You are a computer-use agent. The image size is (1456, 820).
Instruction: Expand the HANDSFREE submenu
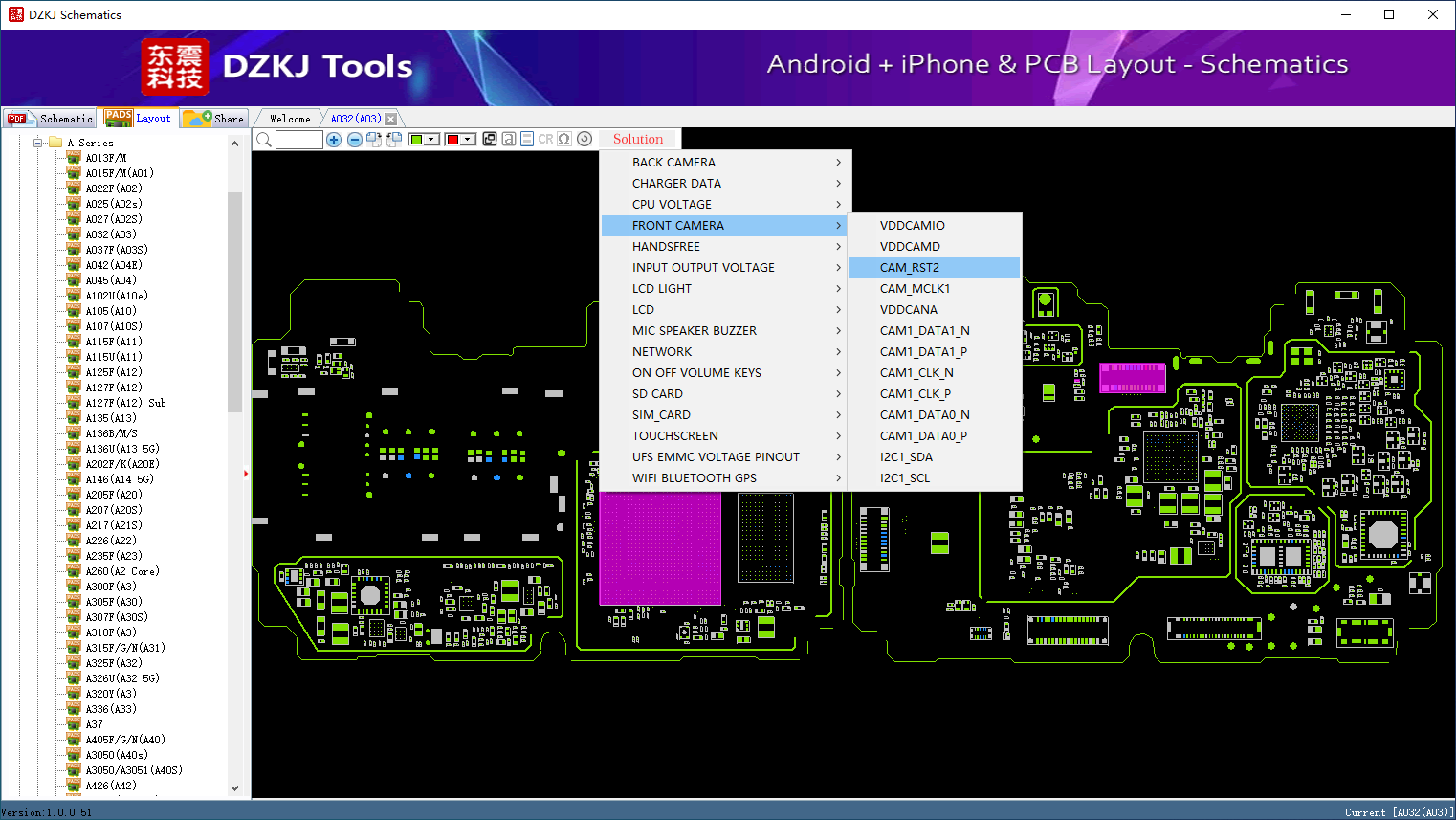pos(726,247)
